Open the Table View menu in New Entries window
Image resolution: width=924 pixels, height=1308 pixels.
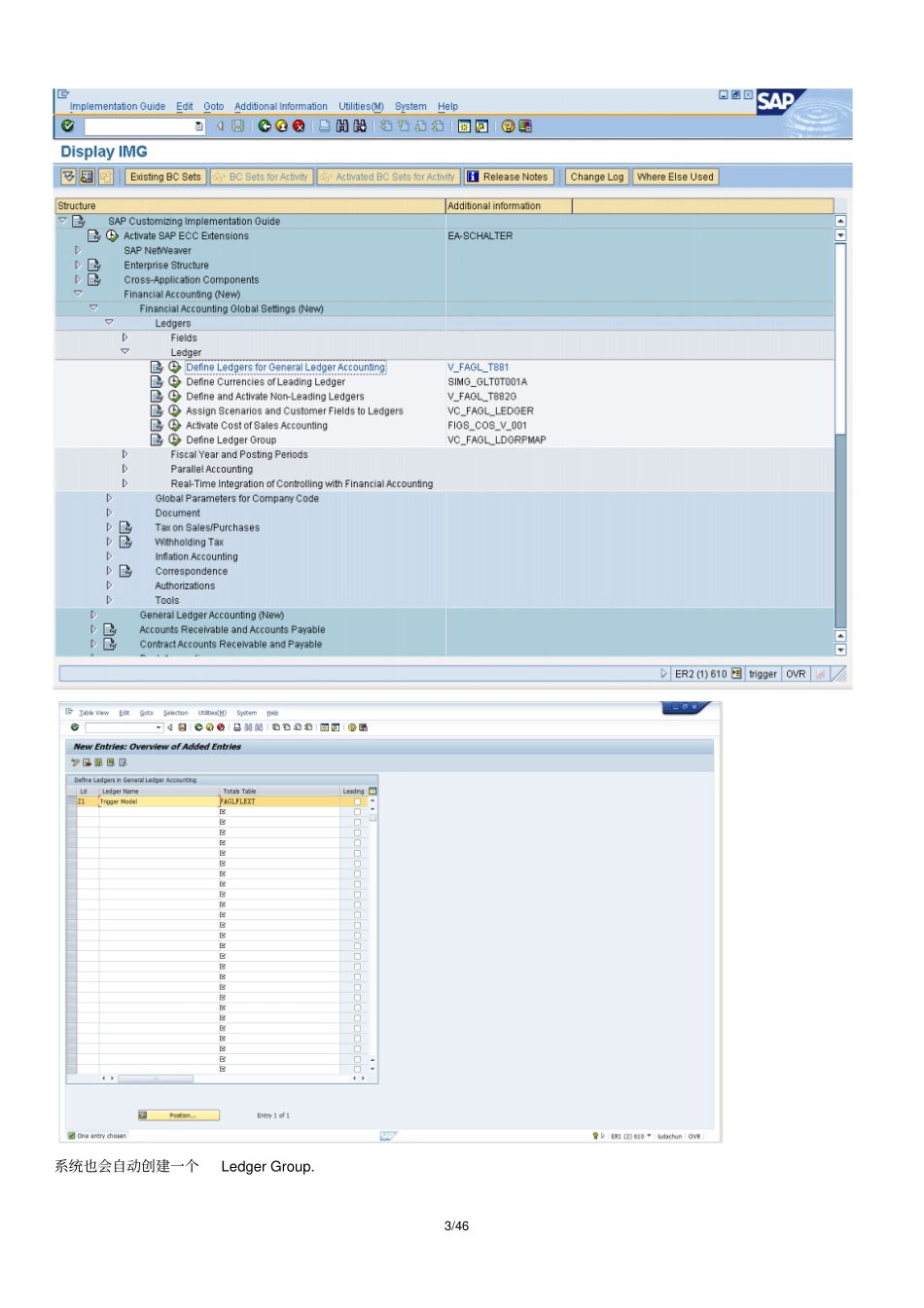tap(93, 713)
